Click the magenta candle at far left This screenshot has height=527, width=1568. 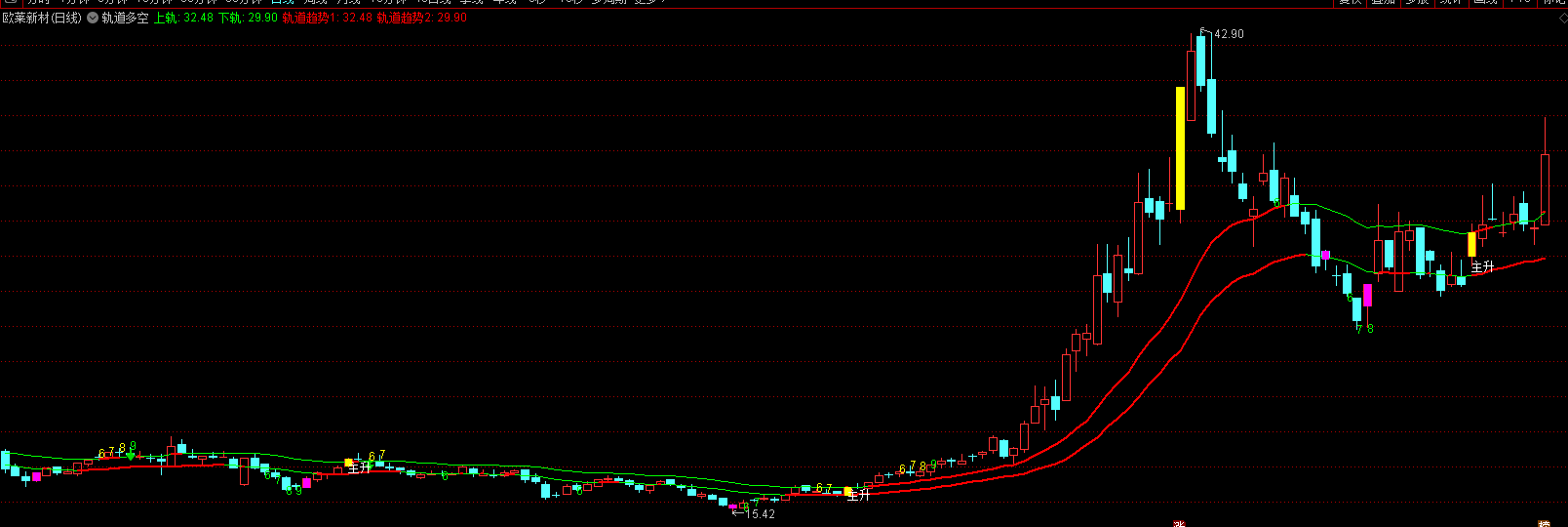pos(37,476)
